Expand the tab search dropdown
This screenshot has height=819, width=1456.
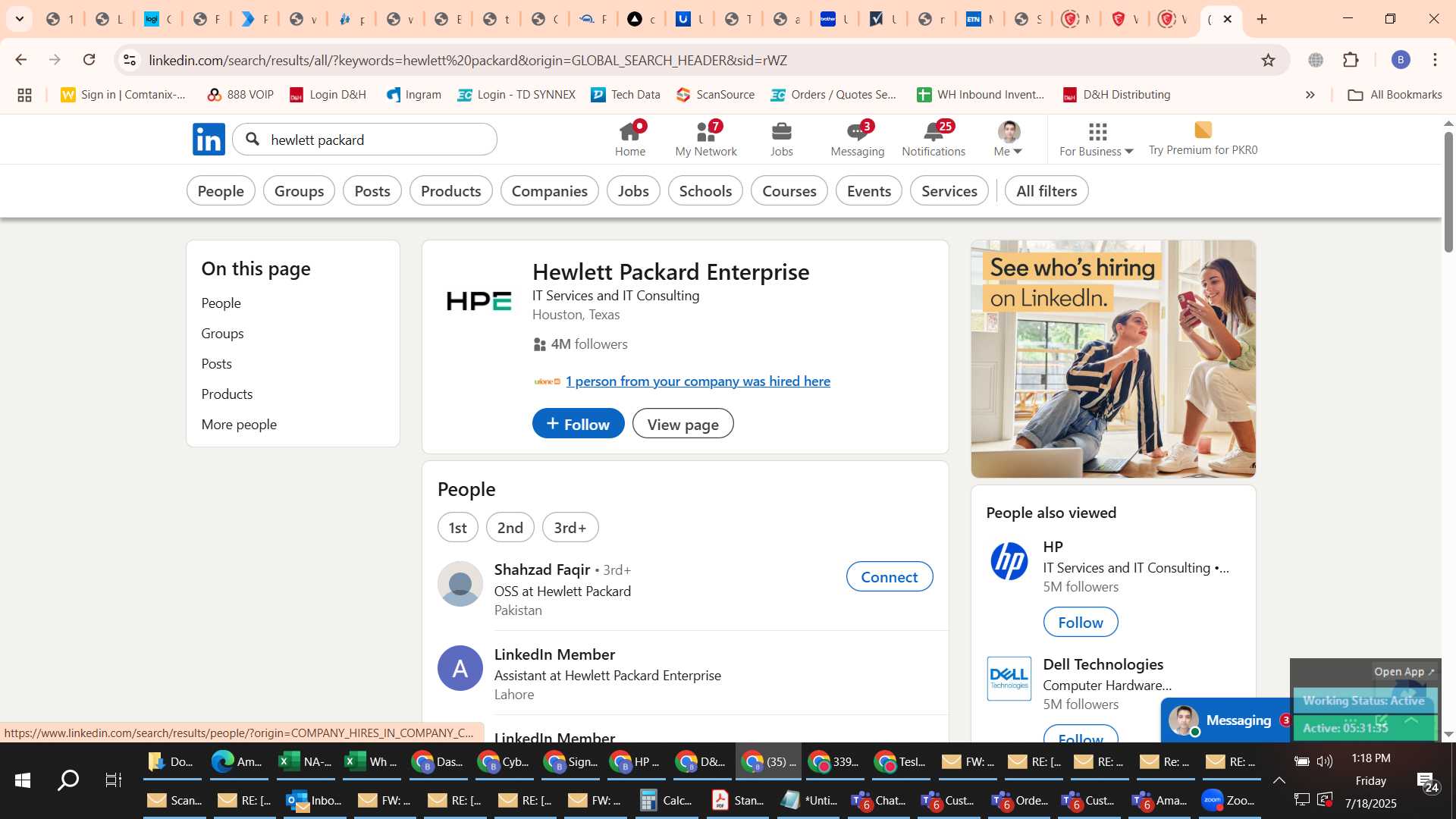(19, 19)
